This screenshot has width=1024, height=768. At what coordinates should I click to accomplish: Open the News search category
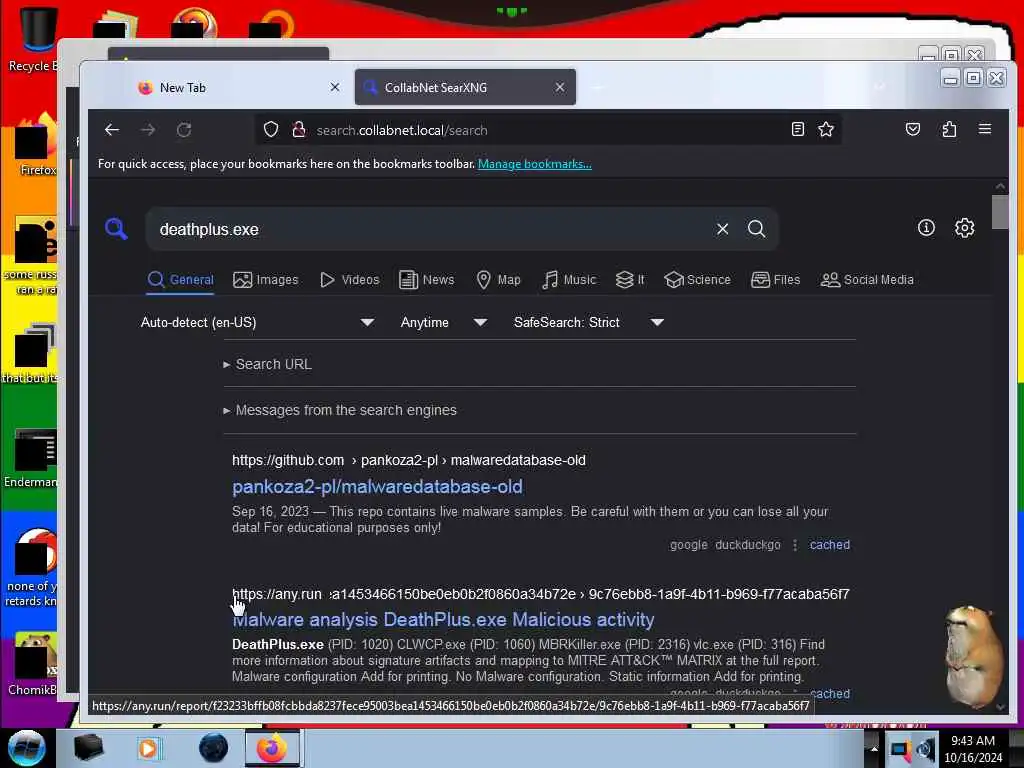[426, 280]
